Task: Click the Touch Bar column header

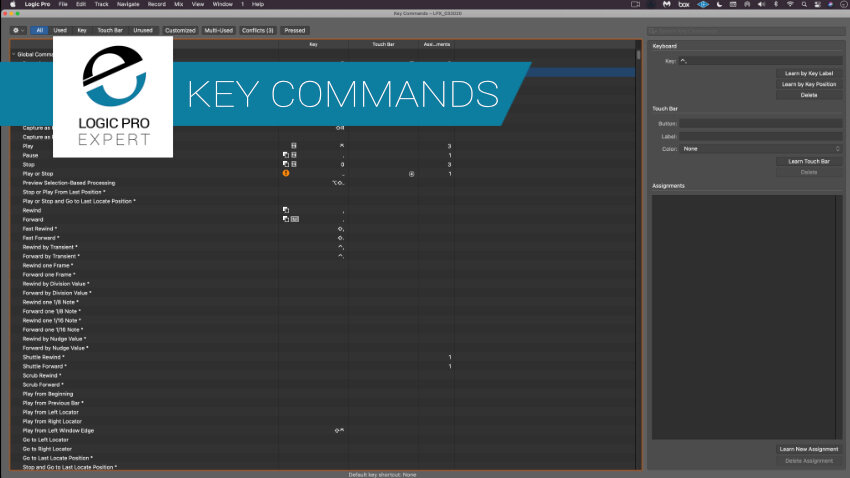Action: 383,44
